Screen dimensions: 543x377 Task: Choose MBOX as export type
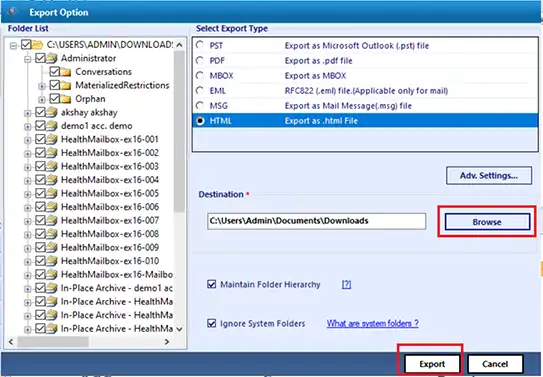200,75
